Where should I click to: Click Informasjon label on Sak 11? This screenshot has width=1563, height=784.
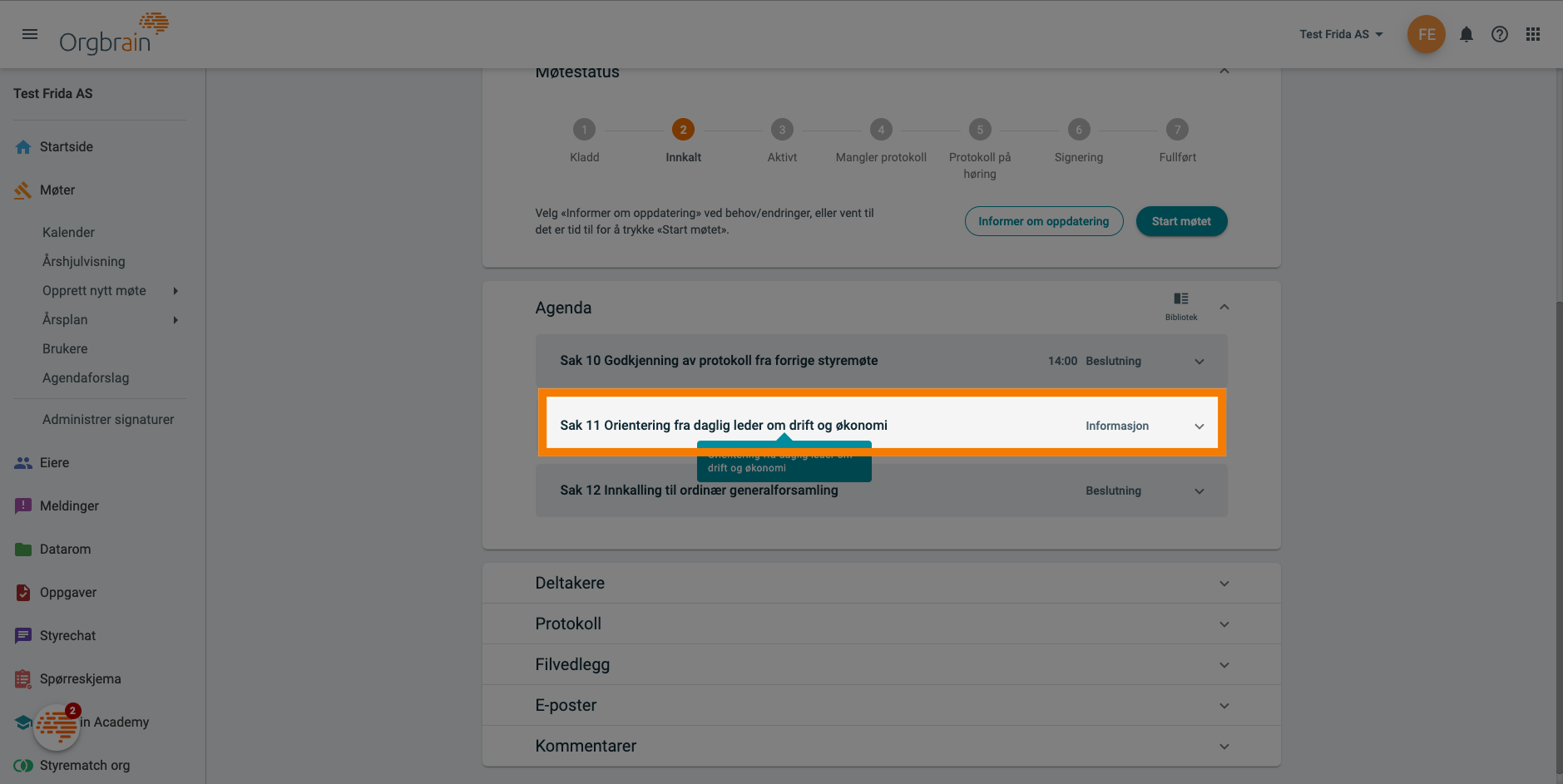click(x=1117, y=426)
